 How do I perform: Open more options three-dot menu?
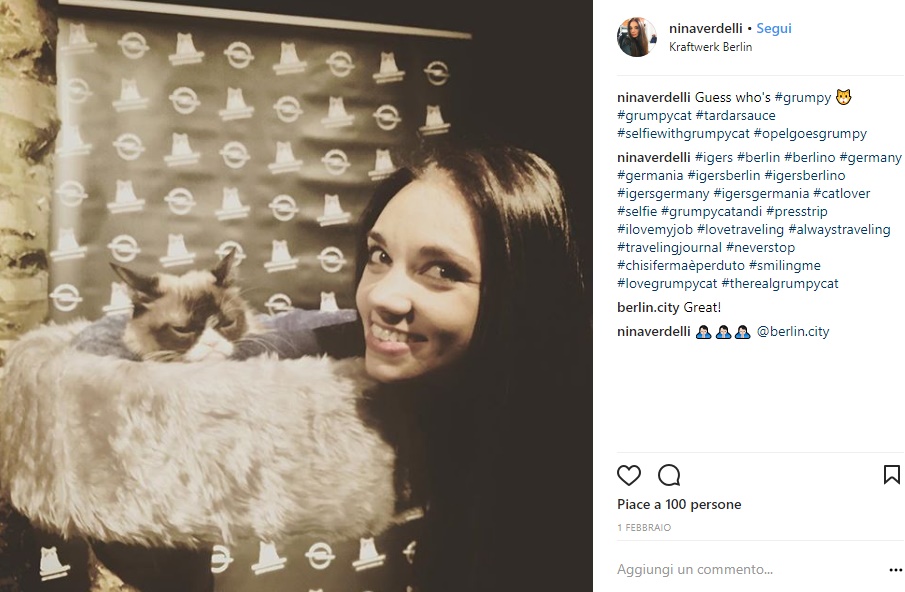click(895, 571)
